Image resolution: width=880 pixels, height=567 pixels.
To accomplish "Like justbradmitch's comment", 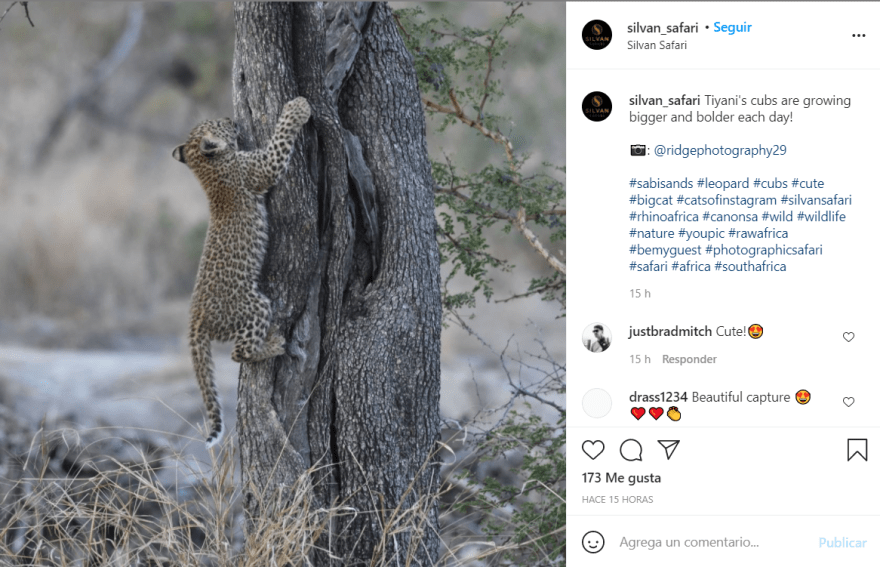I will coord(848,337).
